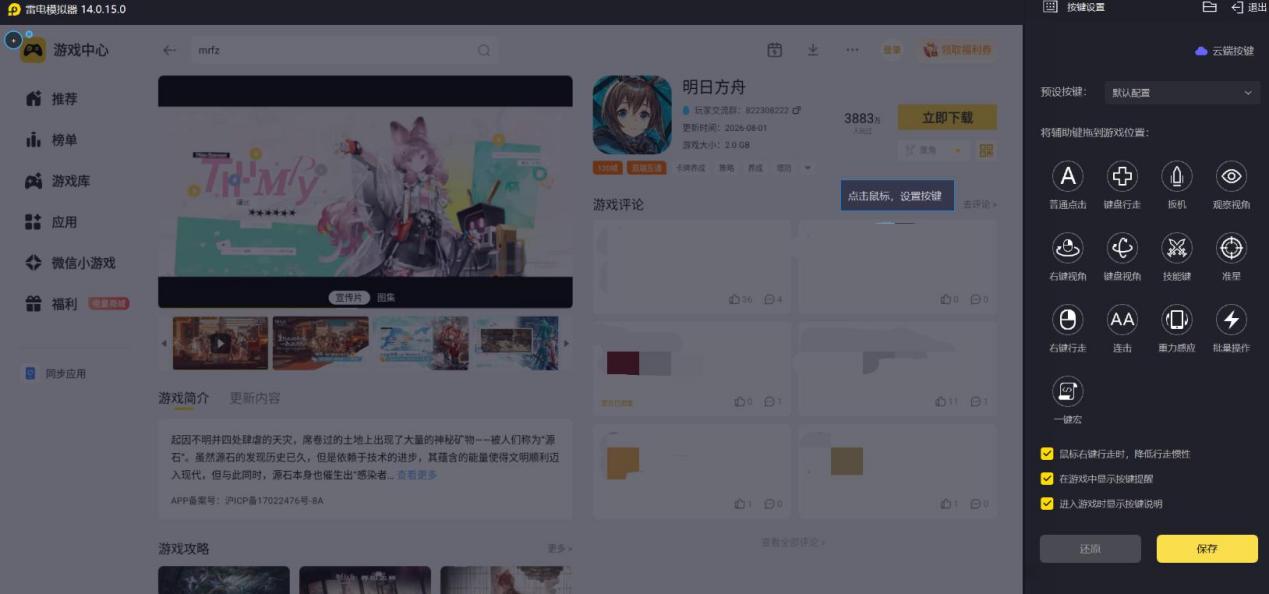
Task: Select the 一键宏 macro script icon
Action: coord(1068,390)
